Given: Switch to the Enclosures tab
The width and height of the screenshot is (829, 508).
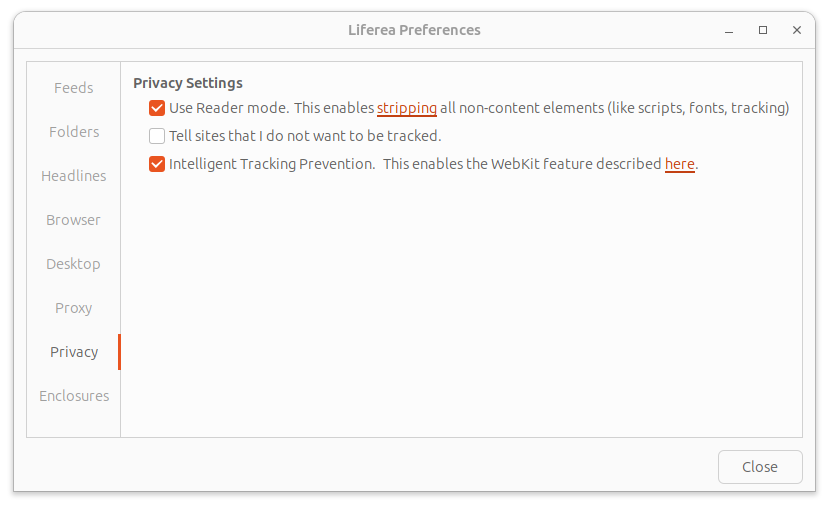Looking at the screenshot, I should click(74, 396).
